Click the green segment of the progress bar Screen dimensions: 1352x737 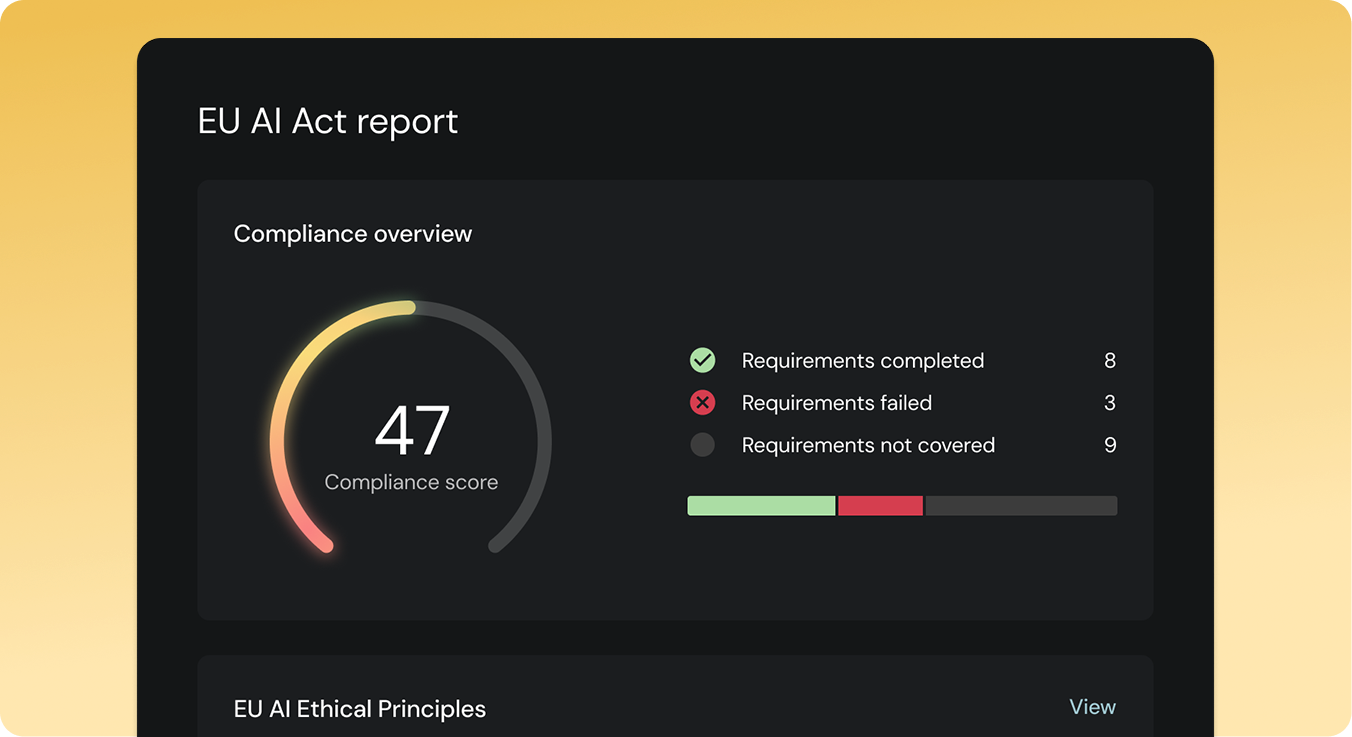click(760, 505)
